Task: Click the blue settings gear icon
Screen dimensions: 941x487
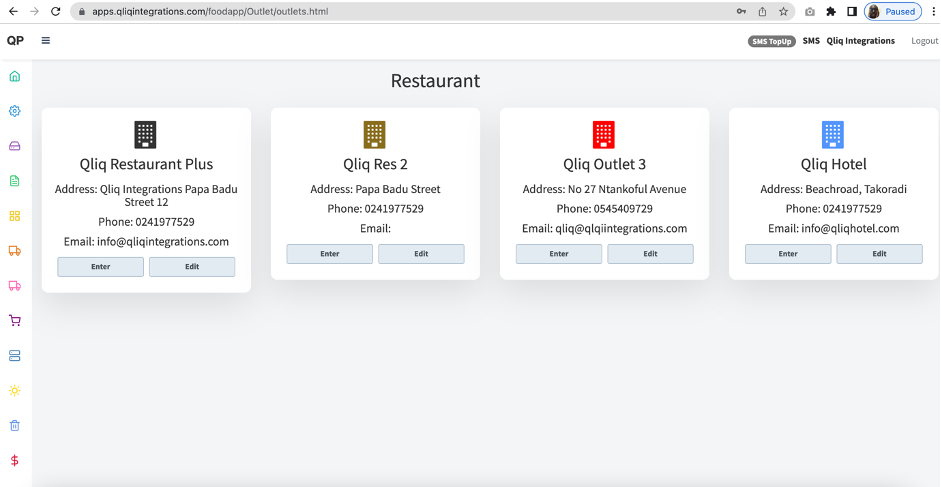Action: (15, 111)
